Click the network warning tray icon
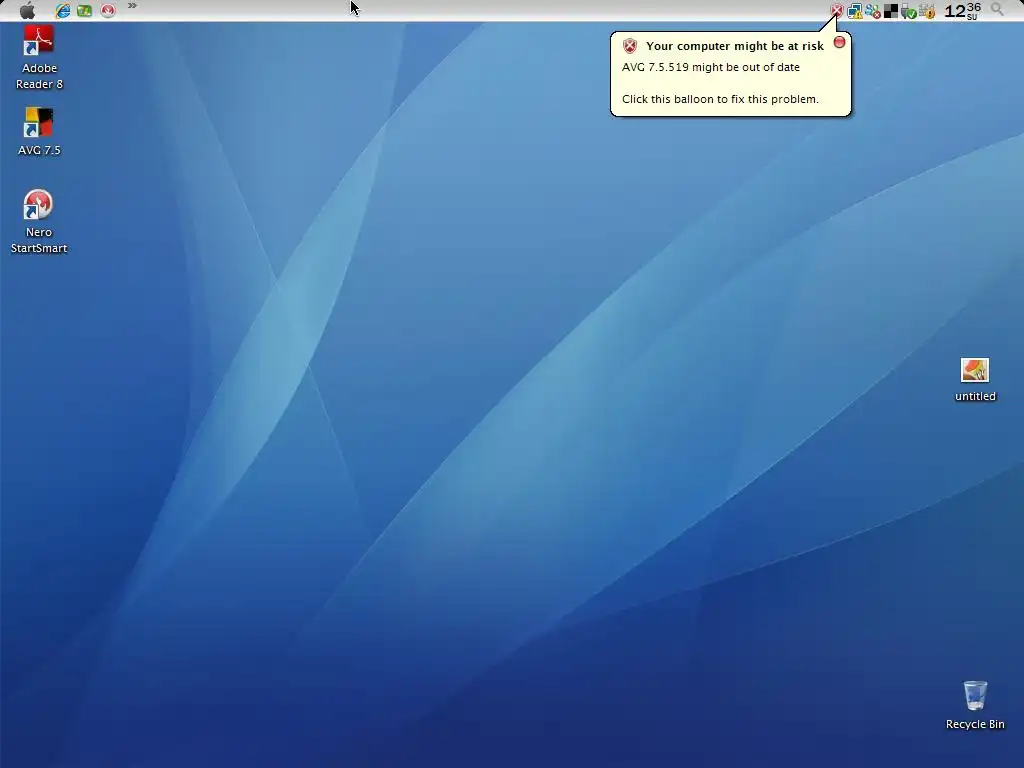 pos(855,10)
